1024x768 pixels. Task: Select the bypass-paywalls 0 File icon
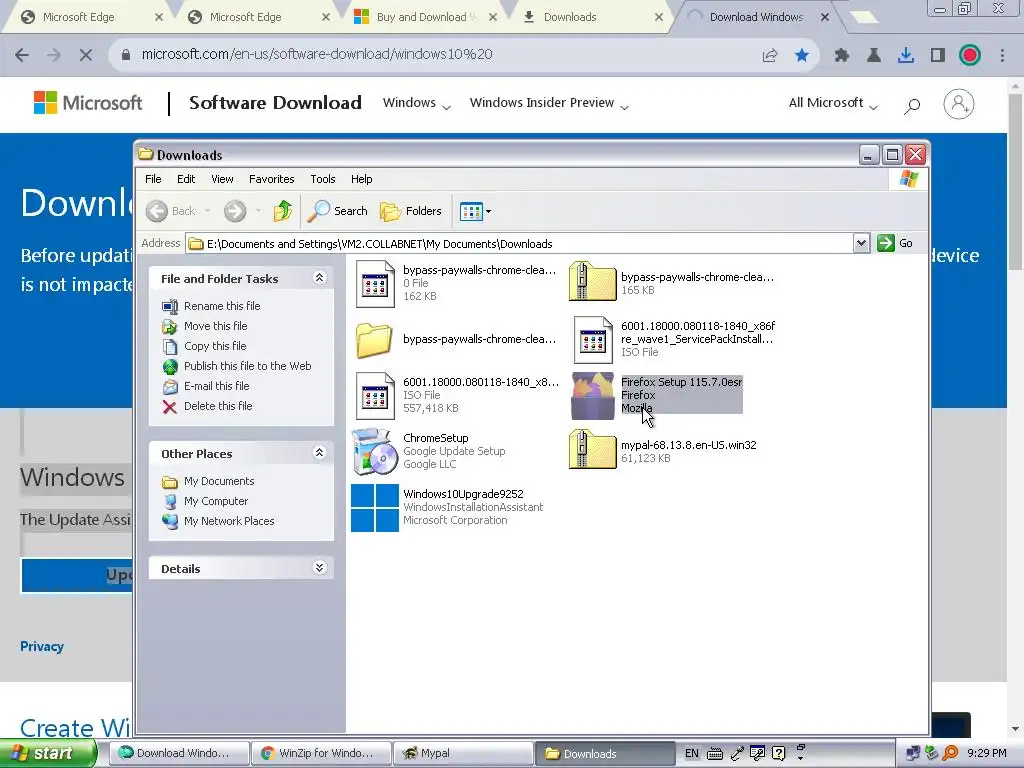(375, 284)
